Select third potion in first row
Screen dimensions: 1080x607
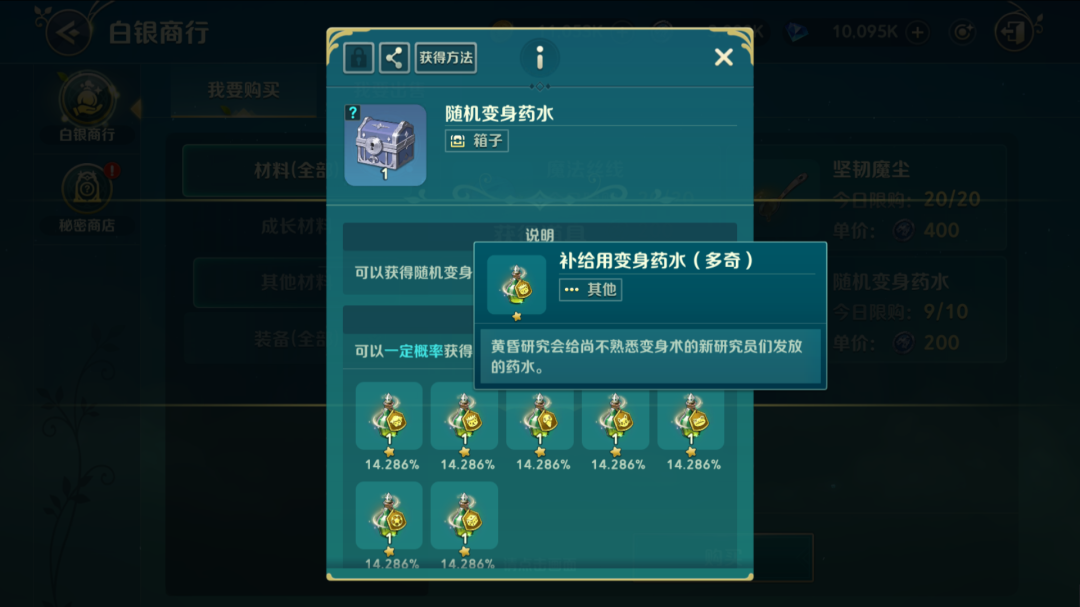pos(540,418)
